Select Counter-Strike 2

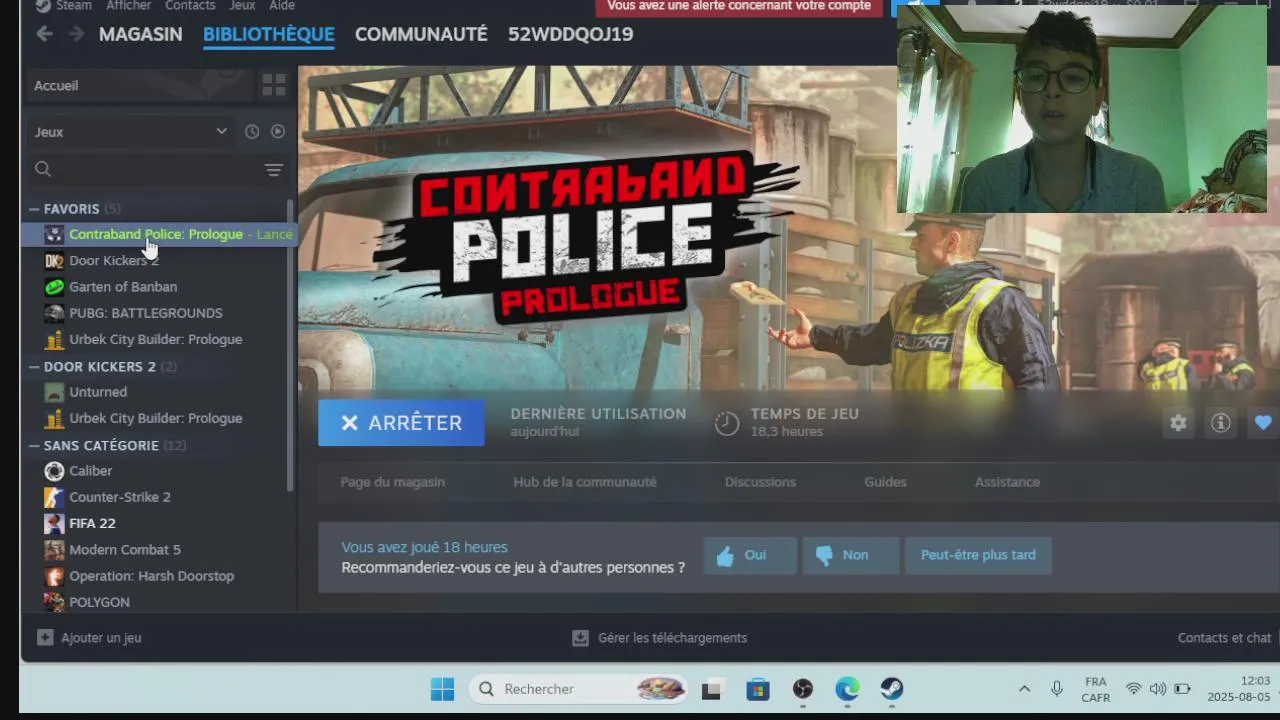coord(120,497)
